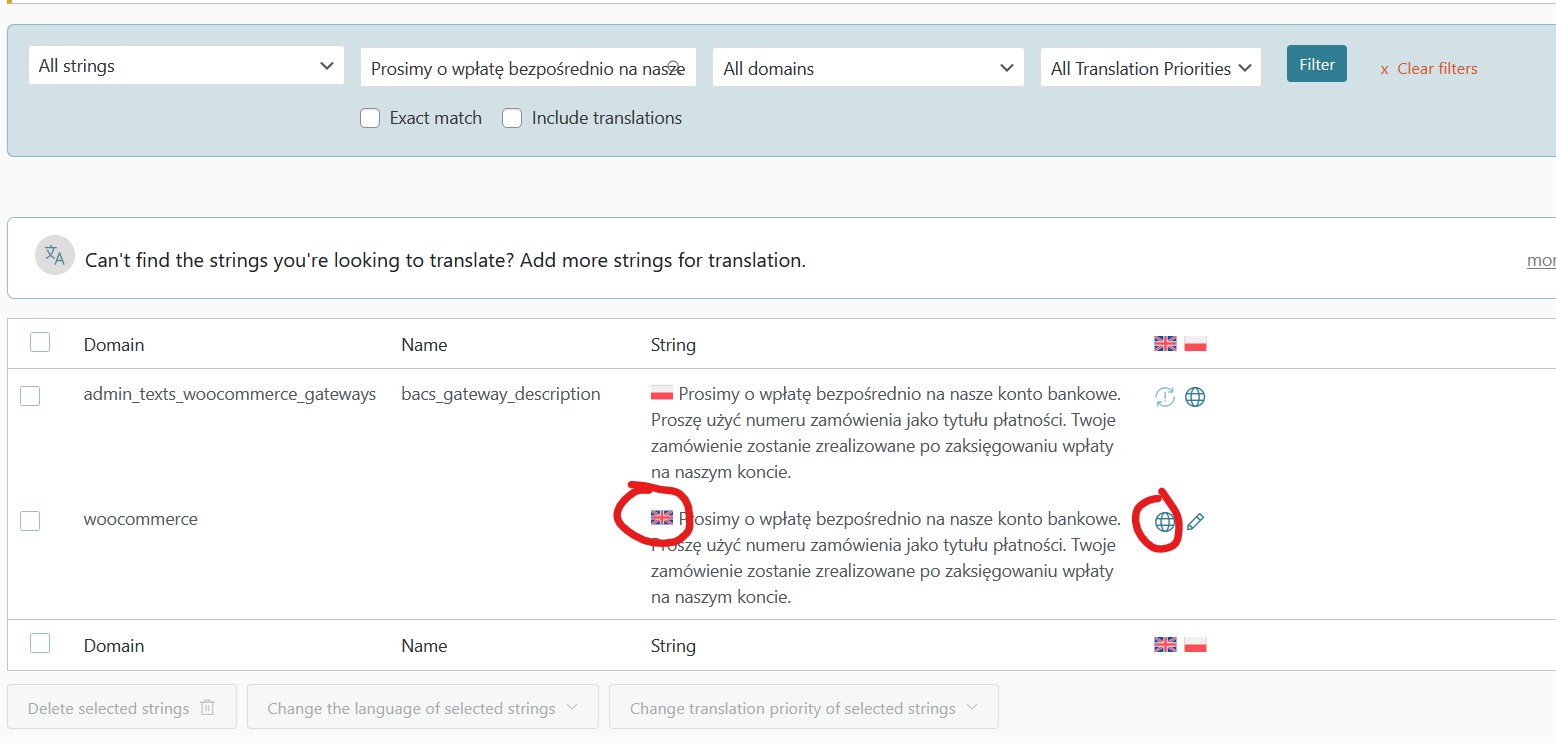
Task: Click the UK flag in table header
Action: pos(1165,344)
